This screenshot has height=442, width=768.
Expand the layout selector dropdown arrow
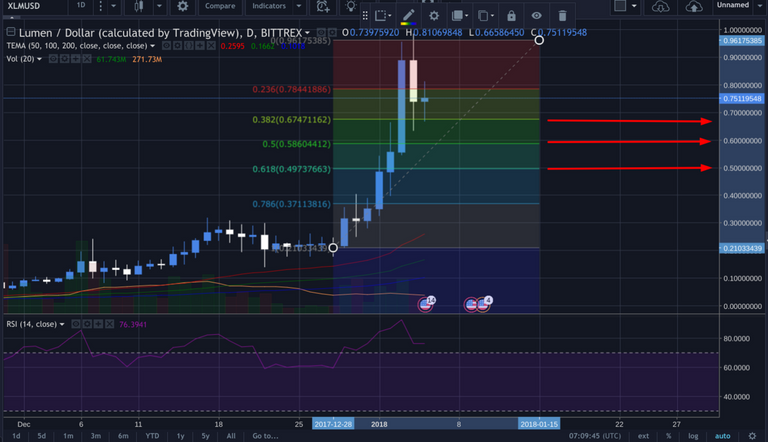(634, 6)
